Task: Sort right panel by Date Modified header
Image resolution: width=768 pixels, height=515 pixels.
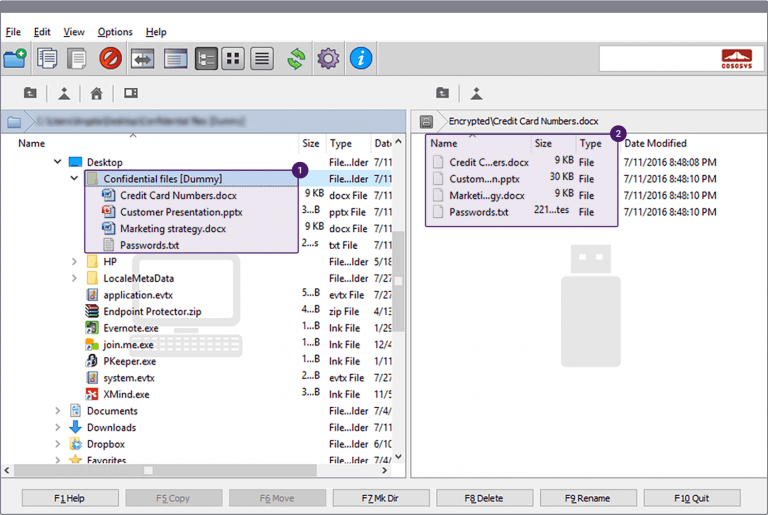Action: click(x=655, y=144)
